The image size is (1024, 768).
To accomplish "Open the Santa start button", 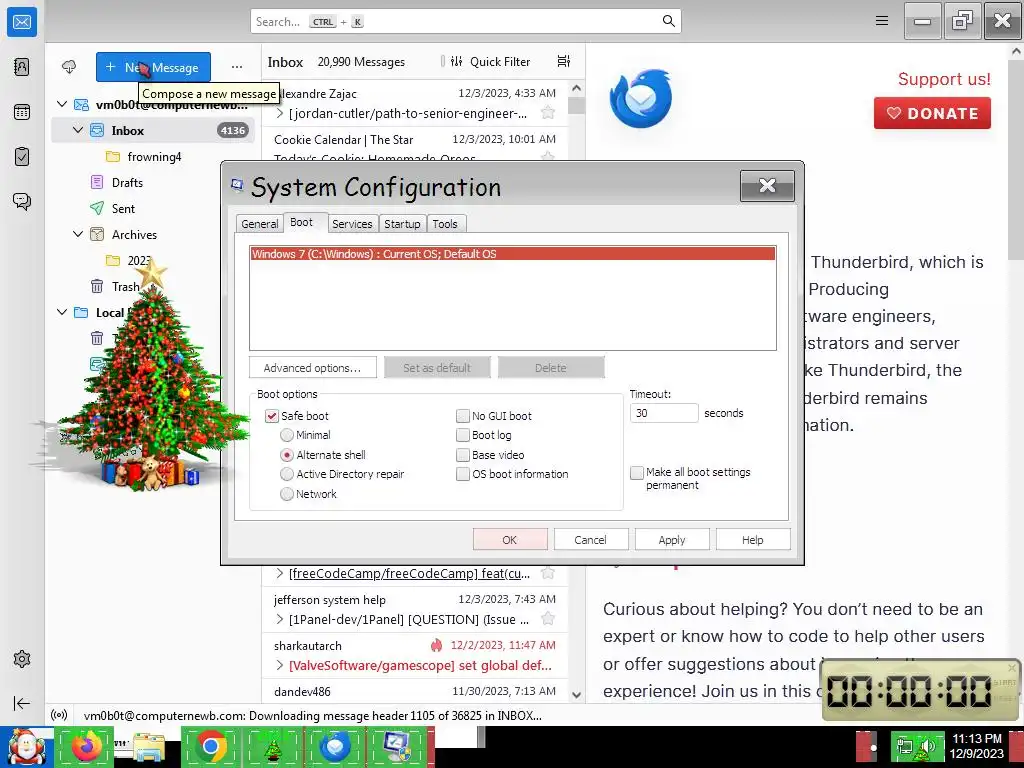I will (x=27, y=746).
